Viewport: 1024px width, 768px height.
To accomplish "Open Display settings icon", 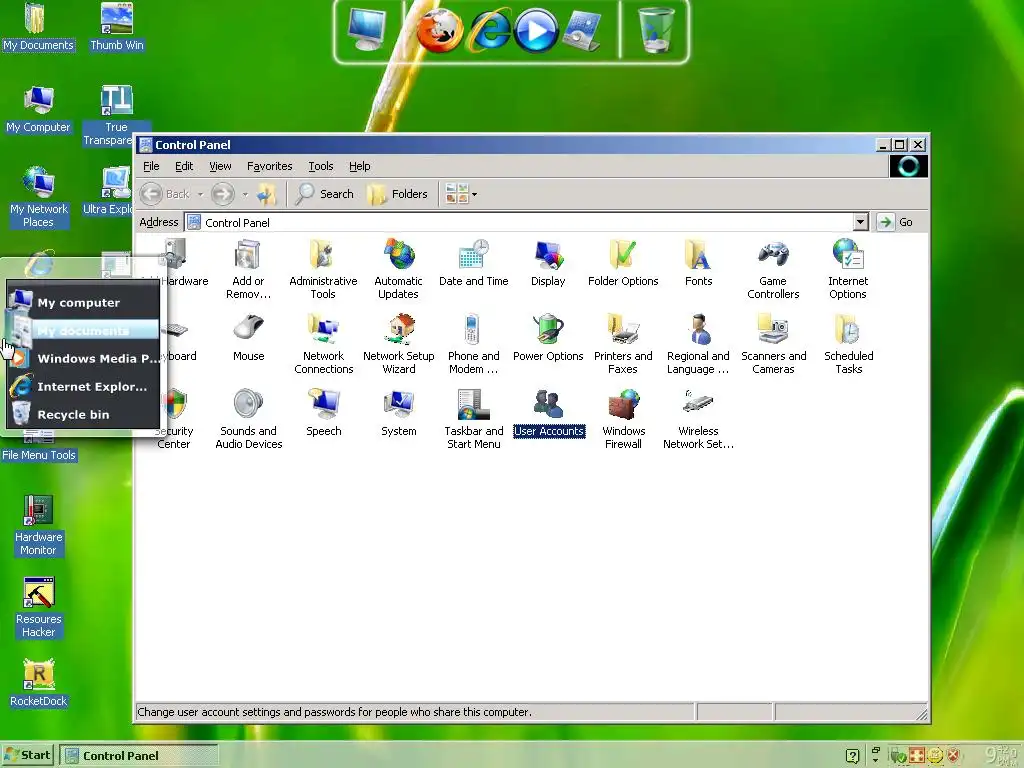I will (548, 263).
